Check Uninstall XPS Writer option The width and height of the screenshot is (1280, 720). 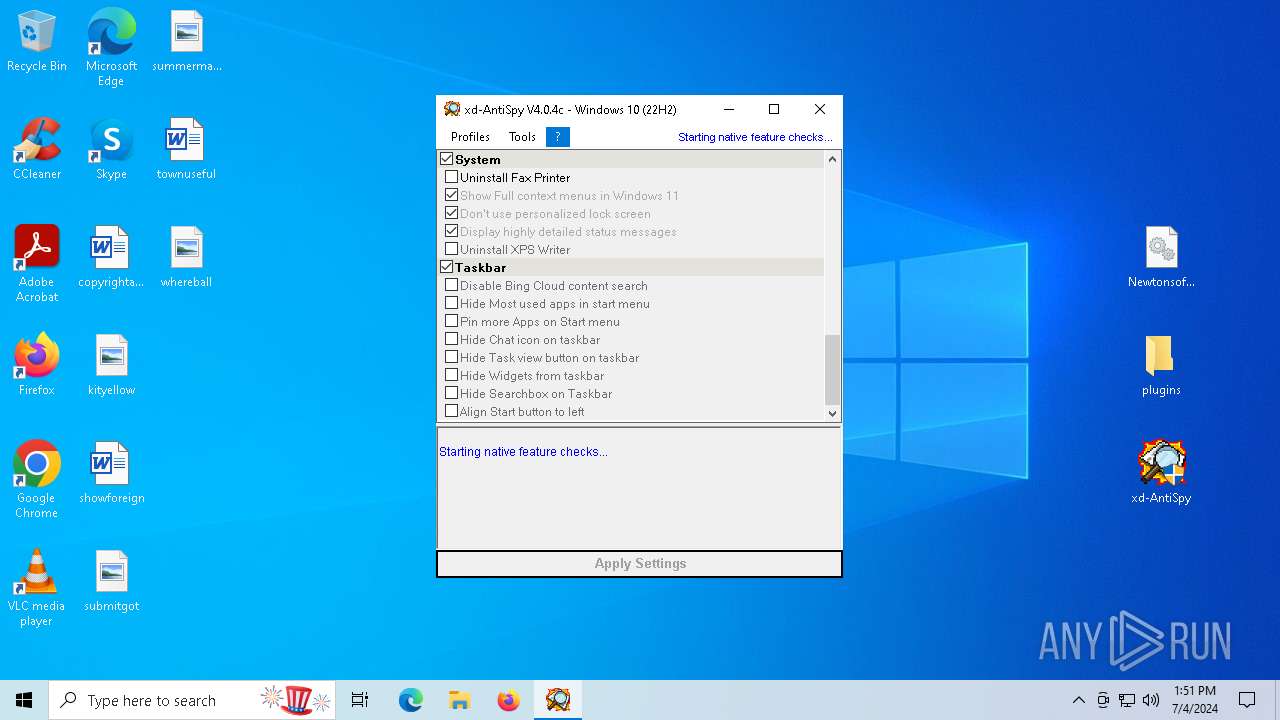point(452,249)
